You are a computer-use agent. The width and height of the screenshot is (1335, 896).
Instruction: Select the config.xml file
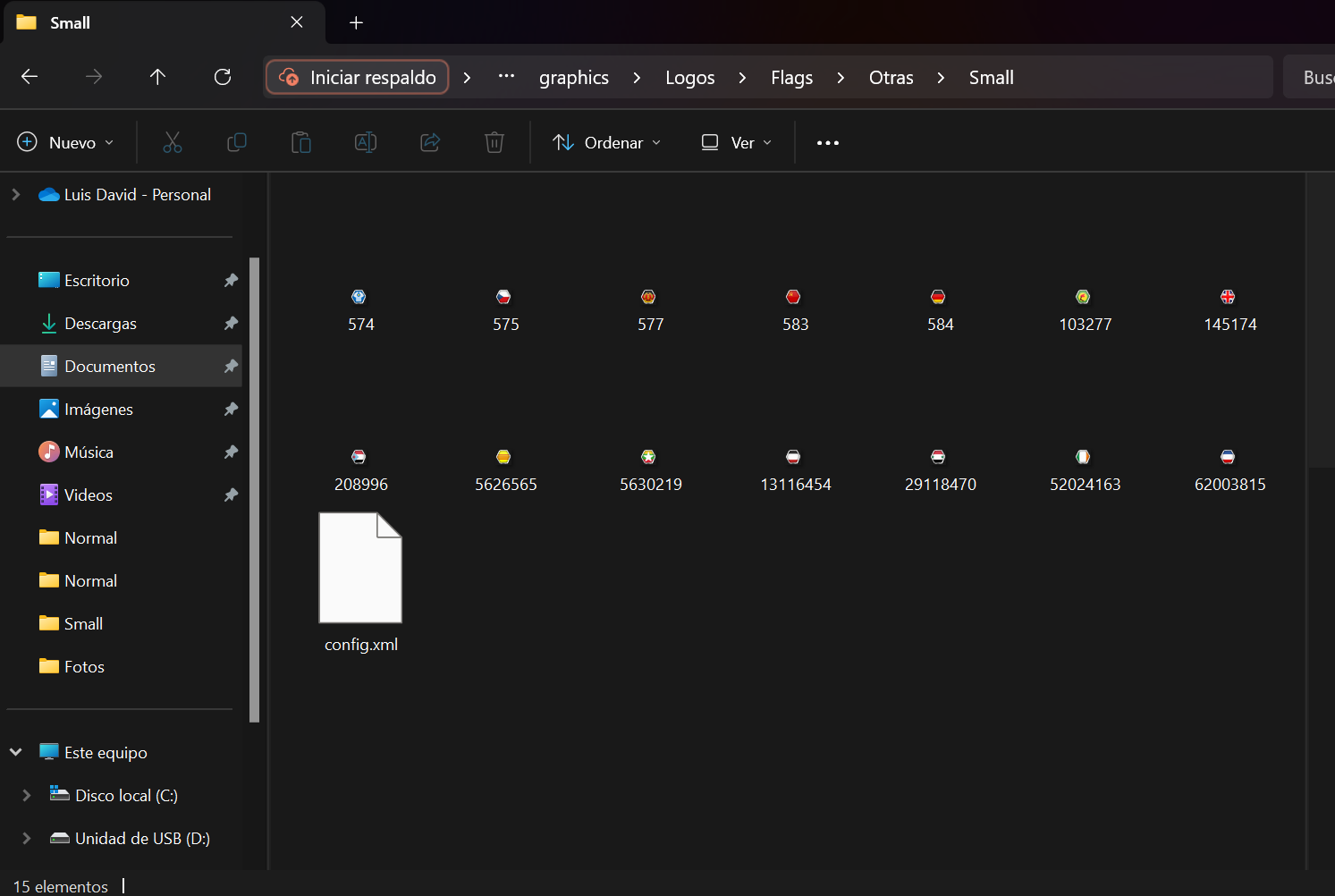pyautogui.click(x=360, y=582)
